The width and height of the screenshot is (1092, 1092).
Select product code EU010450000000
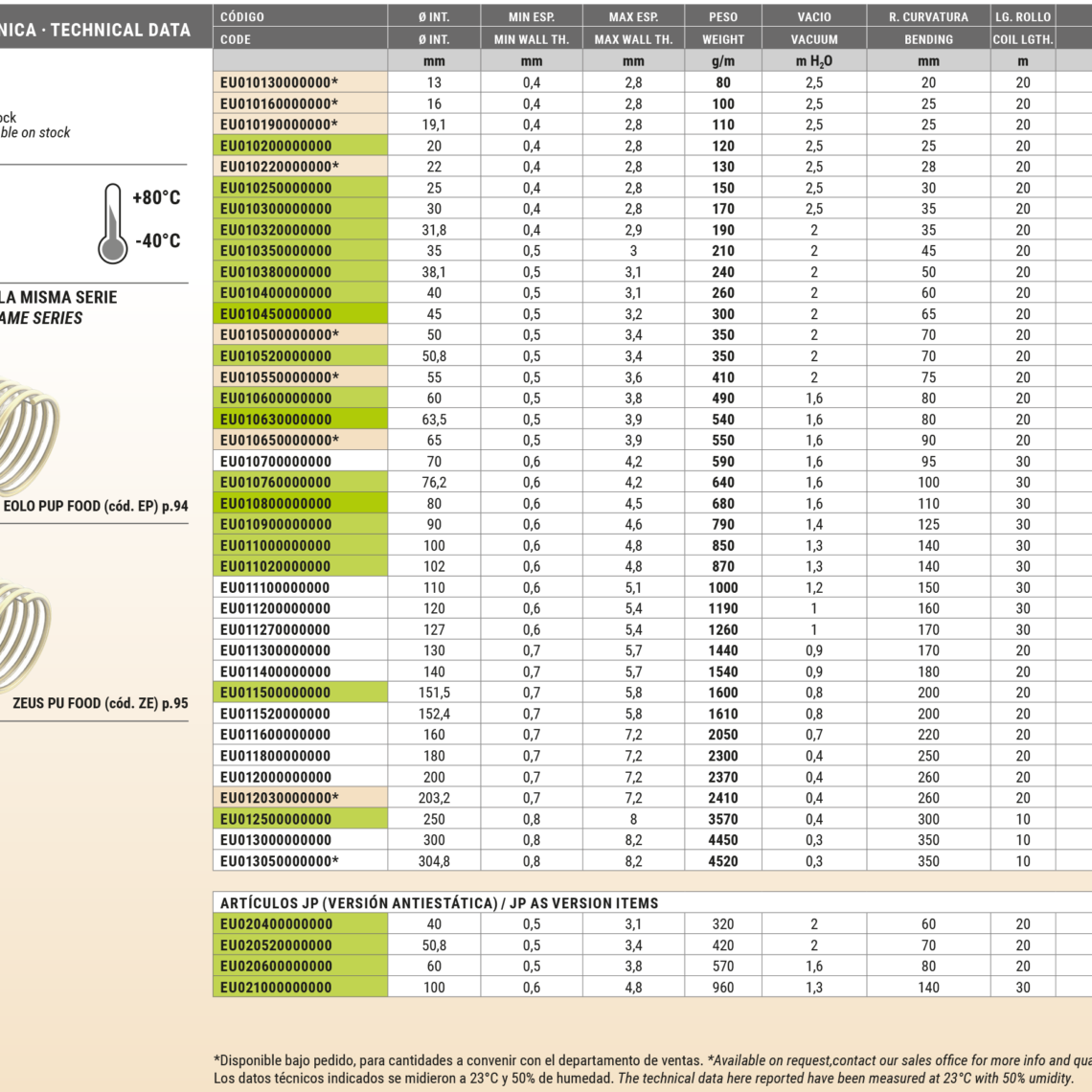pos(276,314)
